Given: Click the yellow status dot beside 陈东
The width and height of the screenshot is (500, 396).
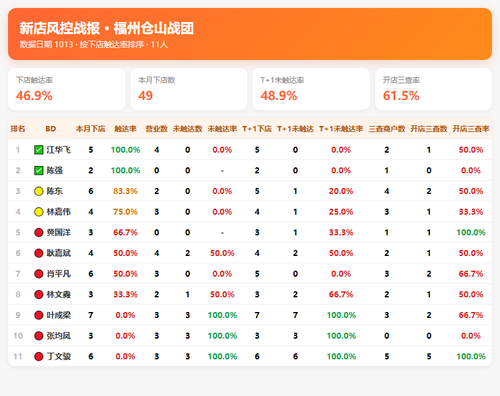Looking at the screenshot, I should point(39,191).
